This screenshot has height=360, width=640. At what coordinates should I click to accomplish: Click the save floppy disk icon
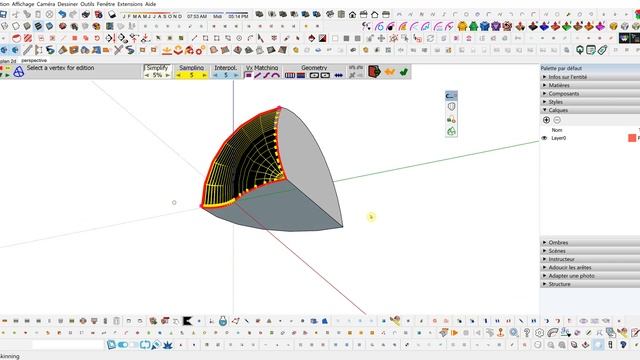[x=3, y=15]
